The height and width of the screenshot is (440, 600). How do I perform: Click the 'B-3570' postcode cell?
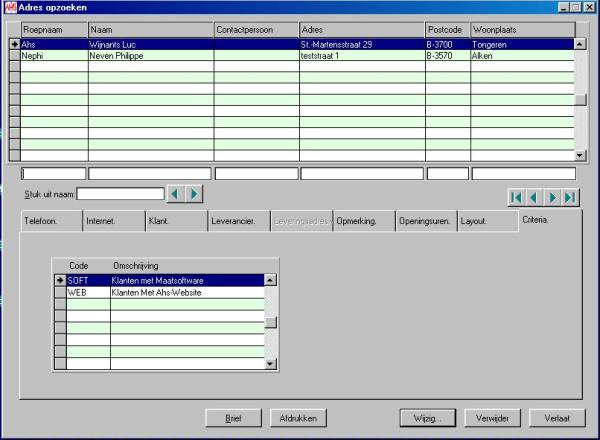point(448,55)
